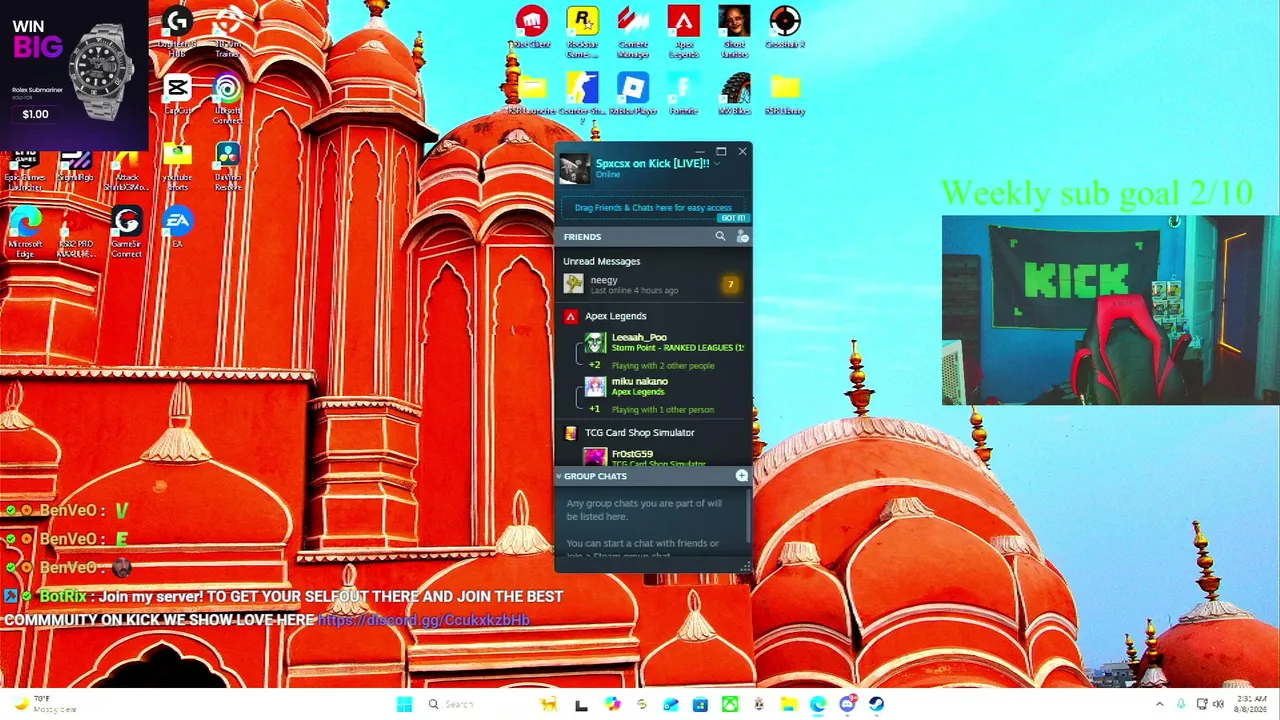Open unread chat with neegy
This screenshot has width=1280, height=720.
tap(652, 285)
